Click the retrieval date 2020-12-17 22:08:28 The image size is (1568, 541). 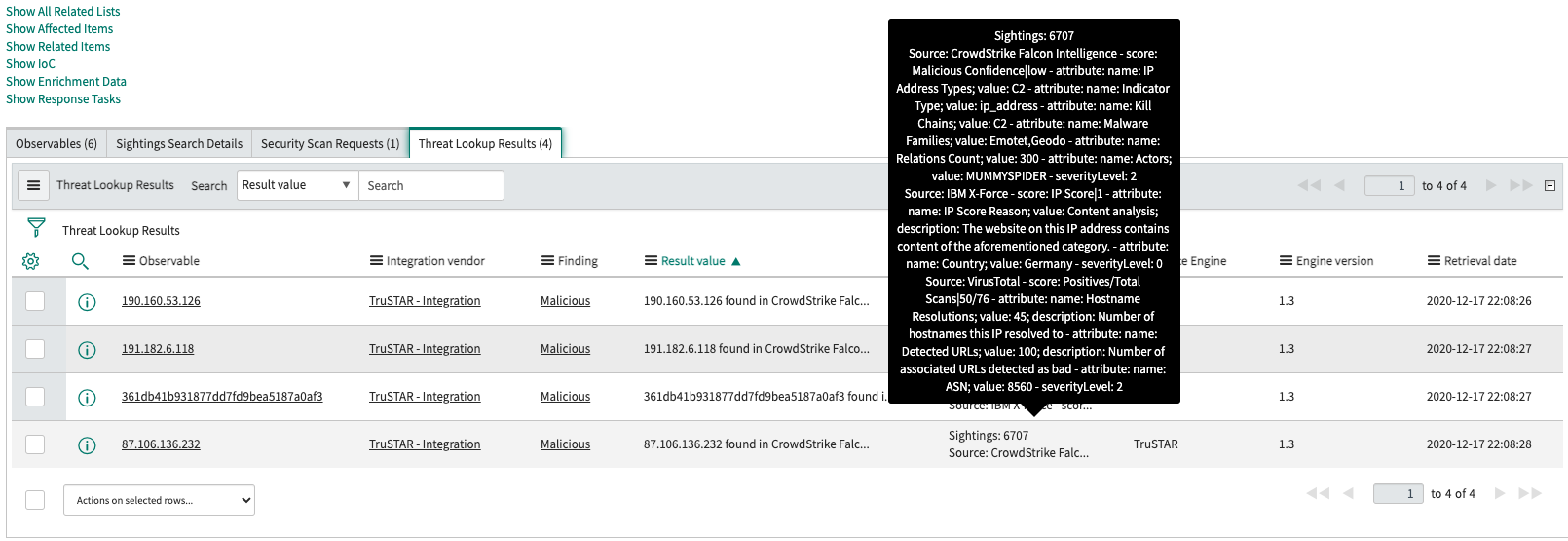coord(1478,444)
